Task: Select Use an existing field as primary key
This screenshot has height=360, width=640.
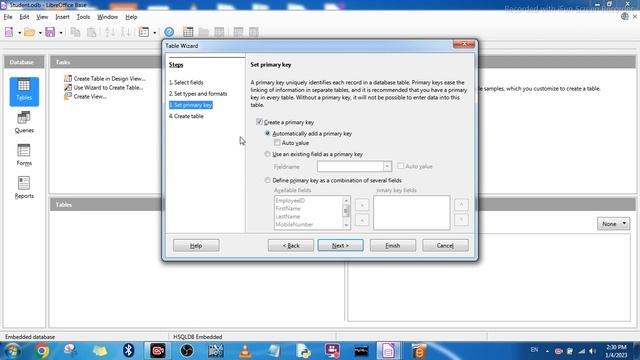Action: coord(267,154)
